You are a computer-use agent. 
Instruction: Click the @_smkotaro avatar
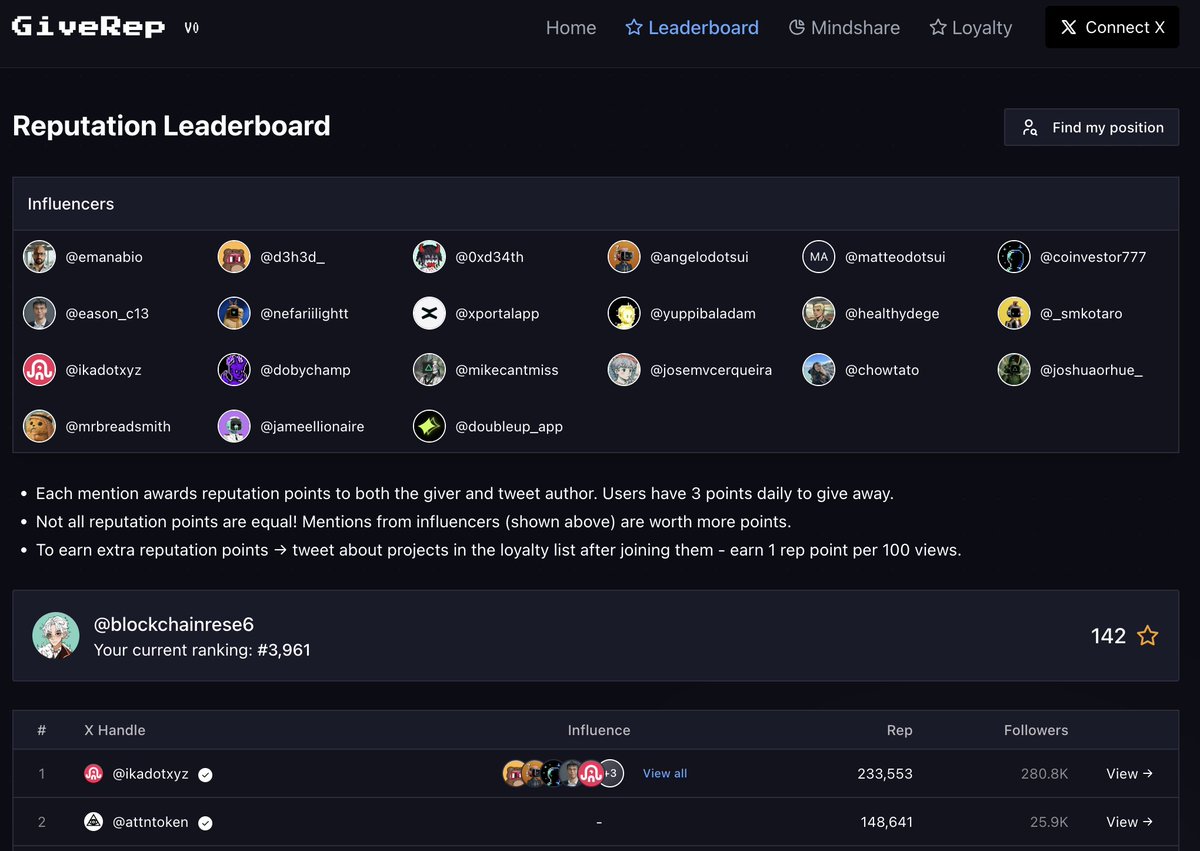(x=1014, y=313)
